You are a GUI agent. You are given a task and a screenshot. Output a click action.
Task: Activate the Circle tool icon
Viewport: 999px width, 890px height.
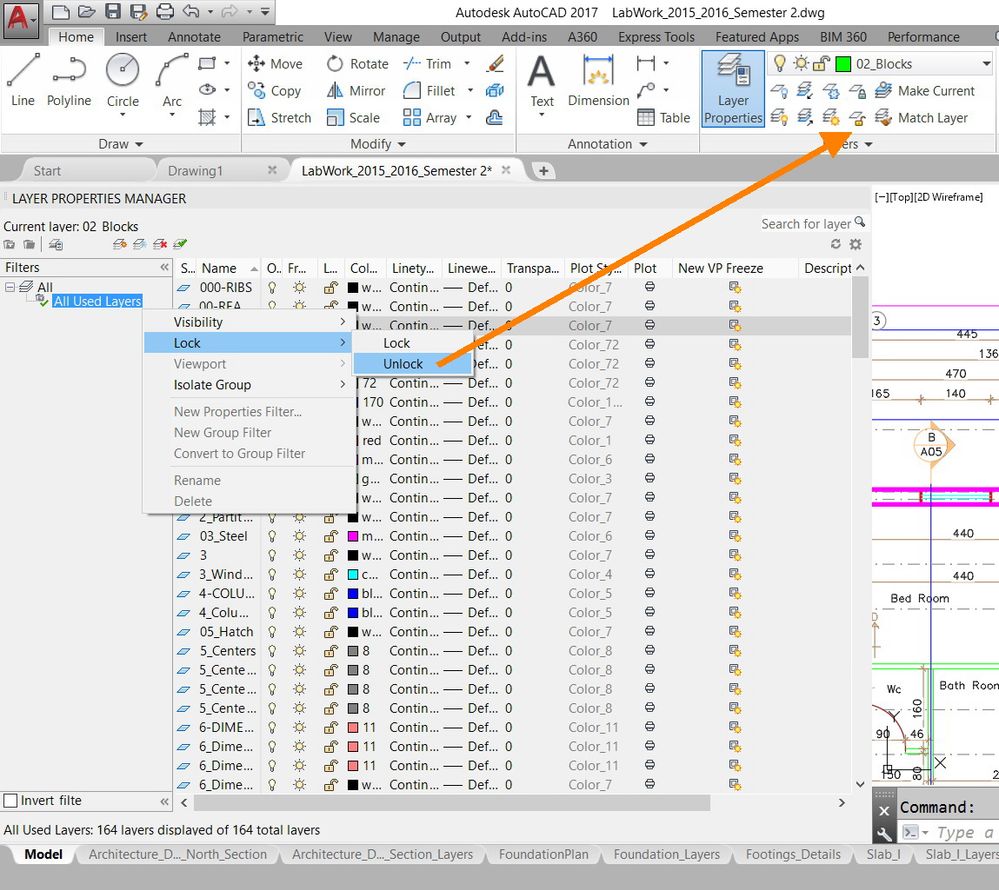click(122, 70)
